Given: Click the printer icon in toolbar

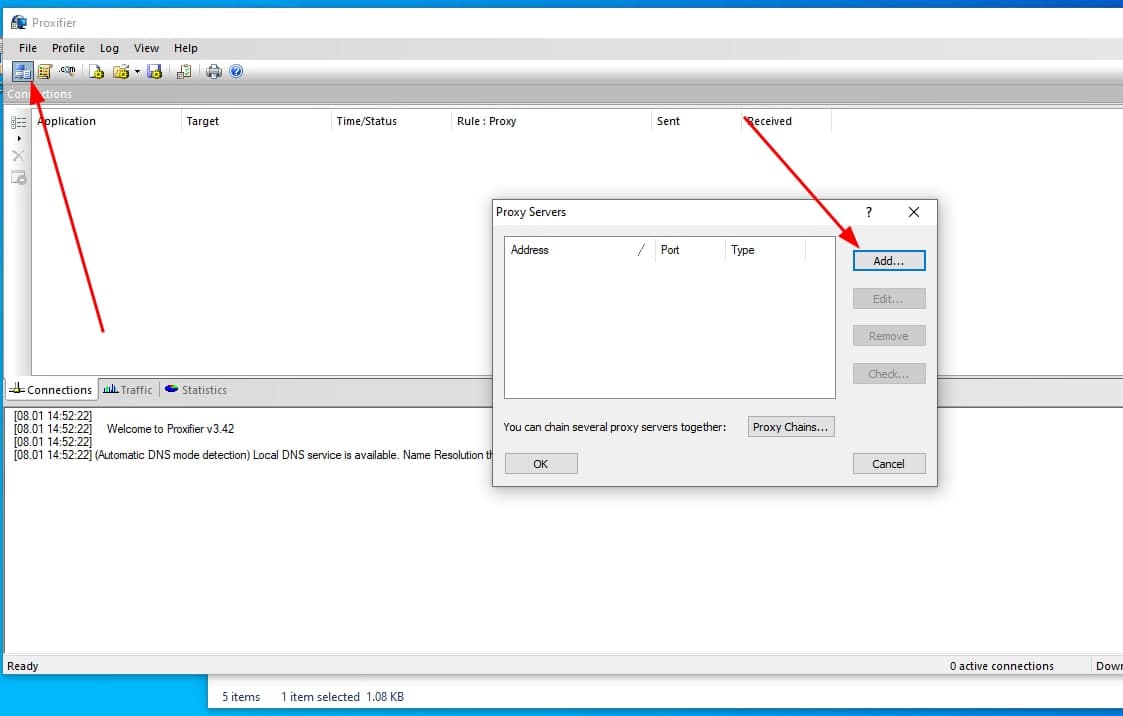Looking at the screenshot, I should 213,71.
